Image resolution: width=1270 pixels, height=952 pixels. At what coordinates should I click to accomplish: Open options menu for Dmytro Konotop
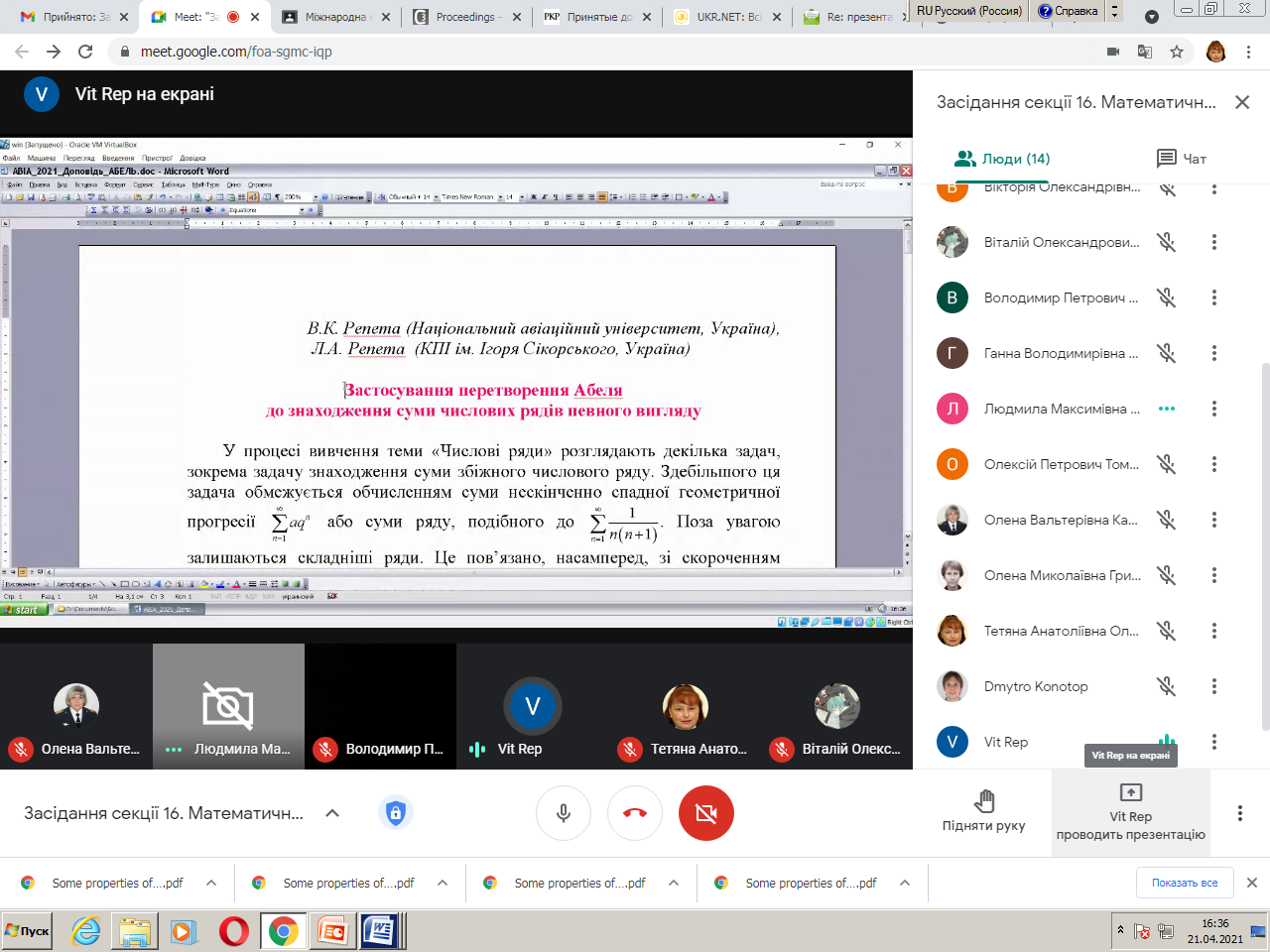coord(1213,686)
